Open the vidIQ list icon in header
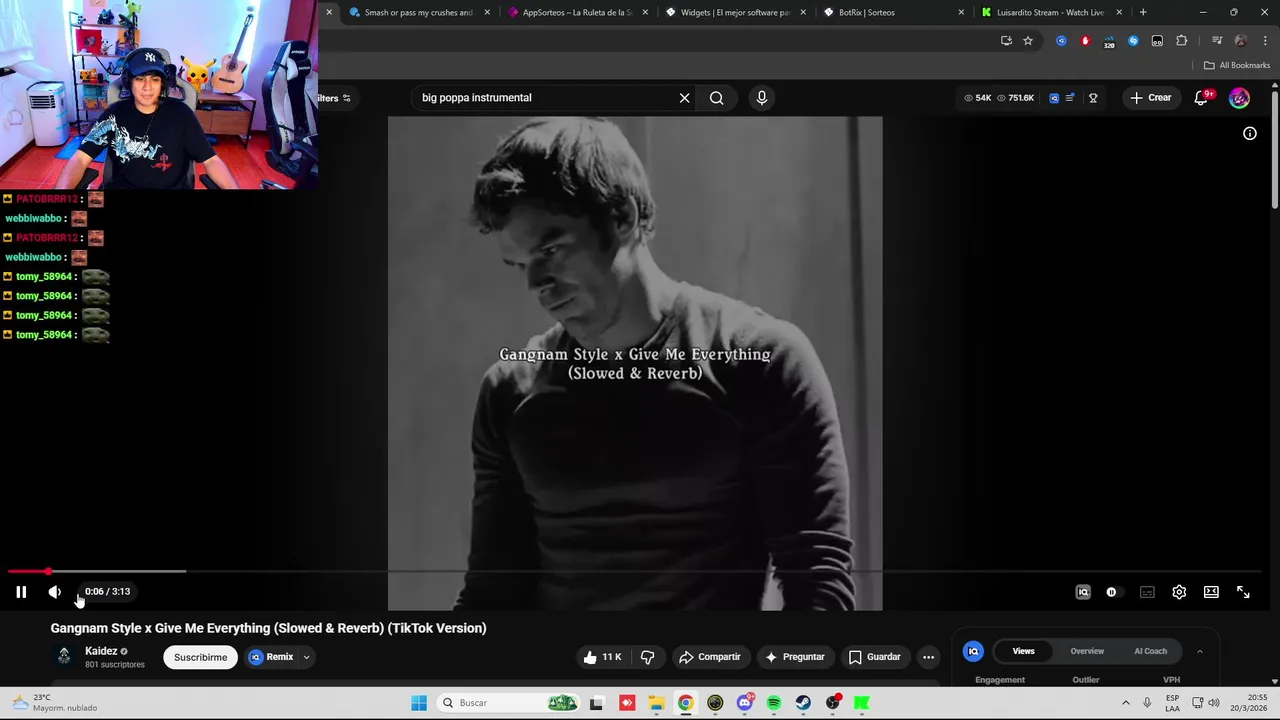The width and height of the screenshot is (1280, 720). [1070, 98]
